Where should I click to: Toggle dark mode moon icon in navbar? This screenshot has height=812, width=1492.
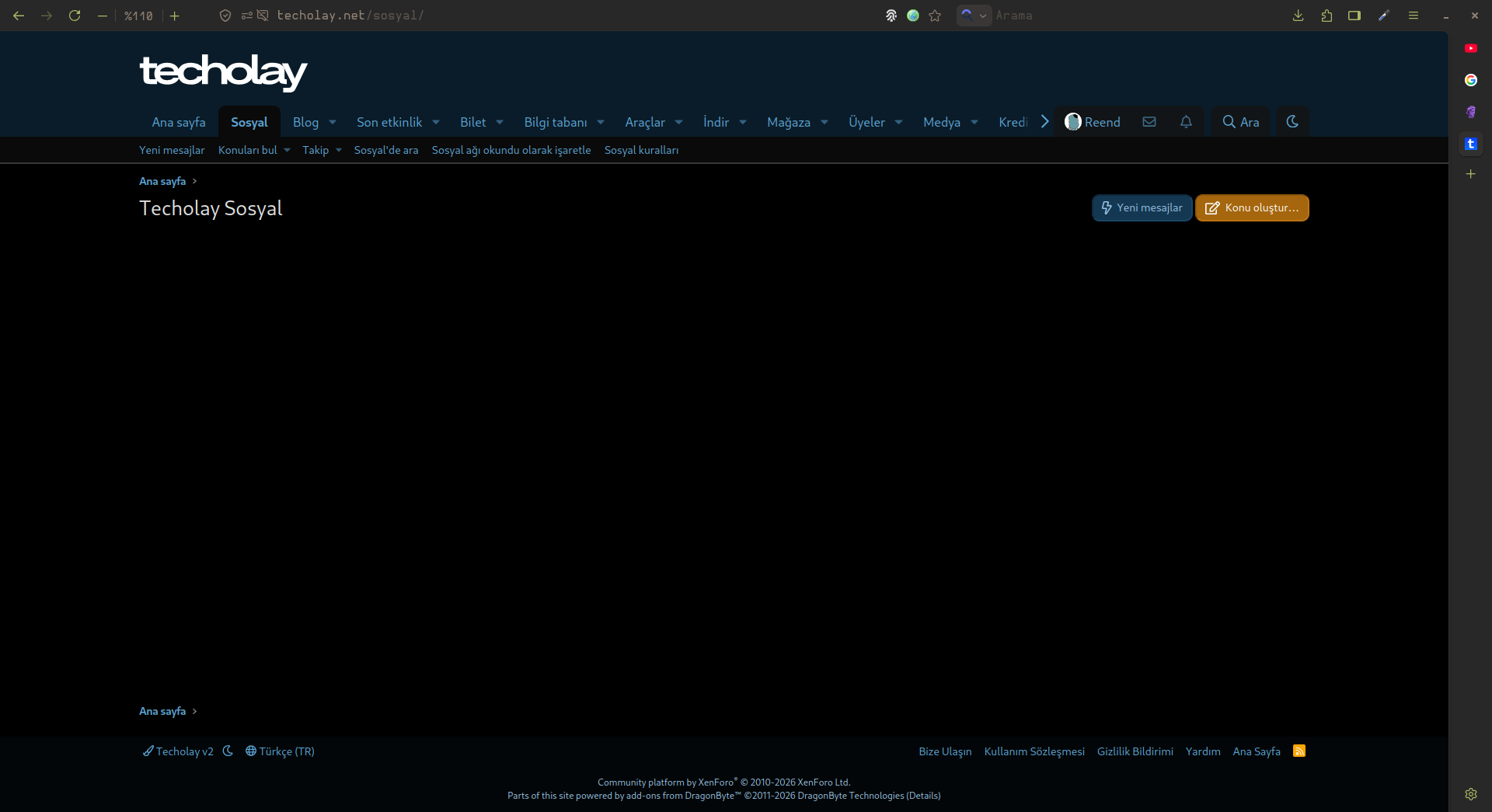click(x=1292, y=122)
